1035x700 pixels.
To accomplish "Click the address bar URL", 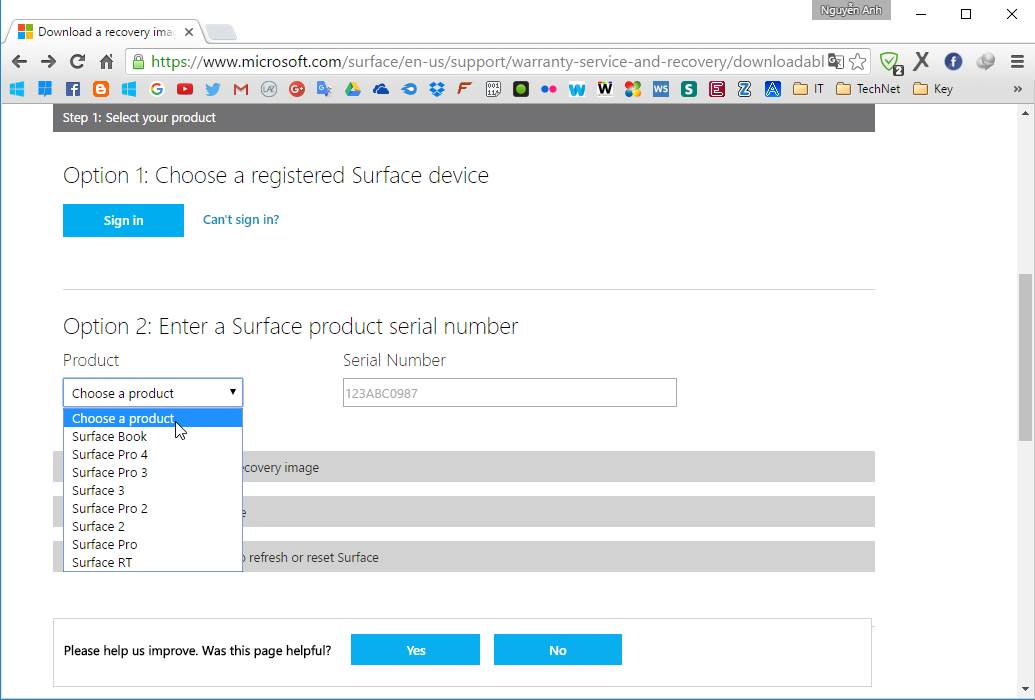I will [487, 61].
